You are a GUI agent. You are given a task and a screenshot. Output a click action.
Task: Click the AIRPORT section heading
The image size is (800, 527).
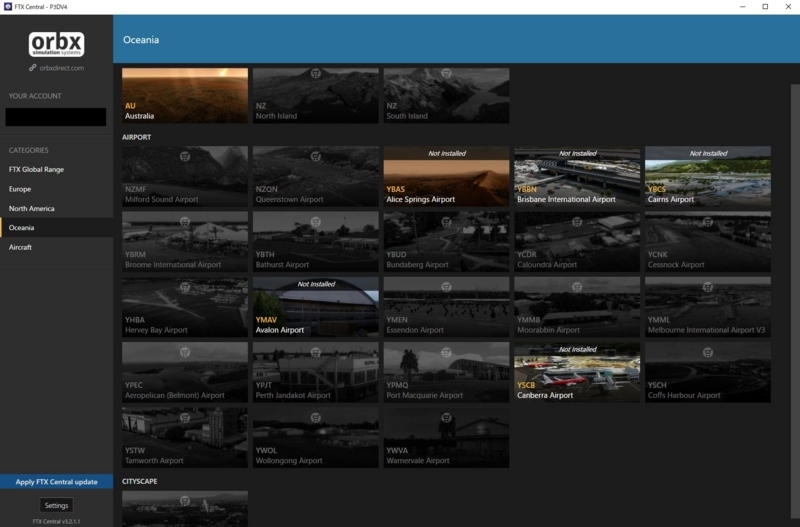coord(136,137)
